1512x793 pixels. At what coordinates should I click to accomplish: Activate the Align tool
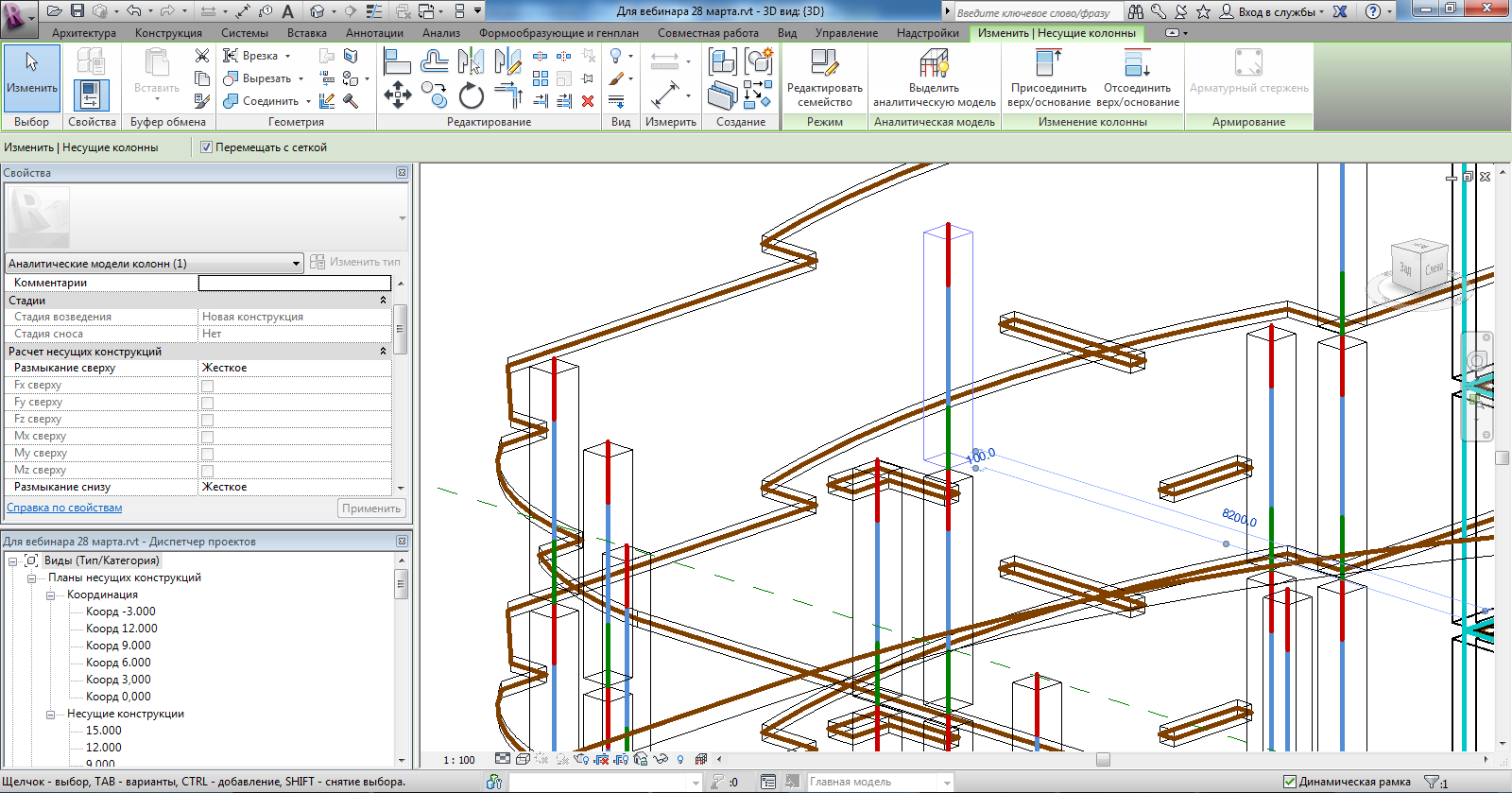(x=397, y=62)
